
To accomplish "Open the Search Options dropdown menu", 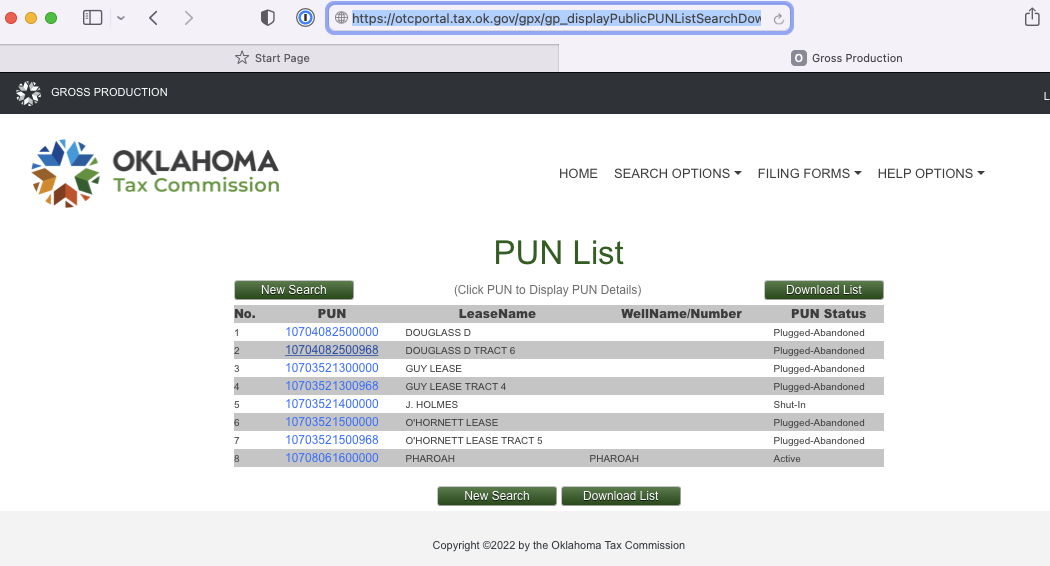I will (677, 173).
